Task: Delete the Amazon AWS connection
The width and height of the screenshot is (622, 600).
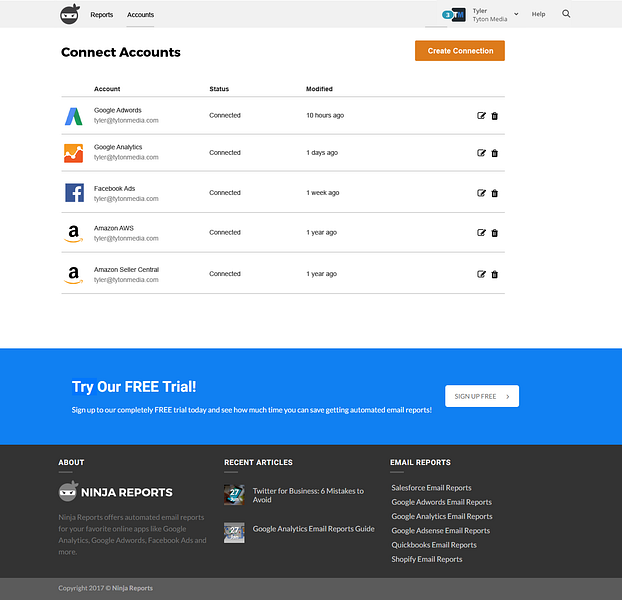Action: click(495, 233)
